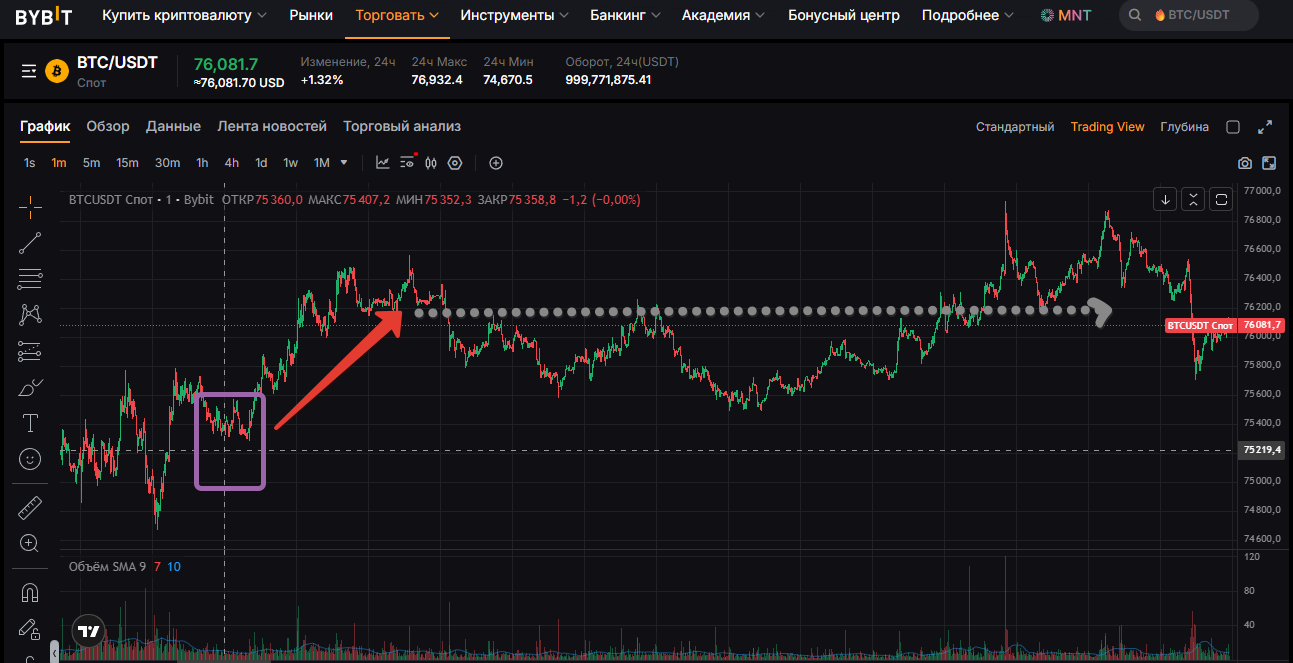Open the indicators chart icon
This screenshot has width=1293, height=663.
point(383,162)
